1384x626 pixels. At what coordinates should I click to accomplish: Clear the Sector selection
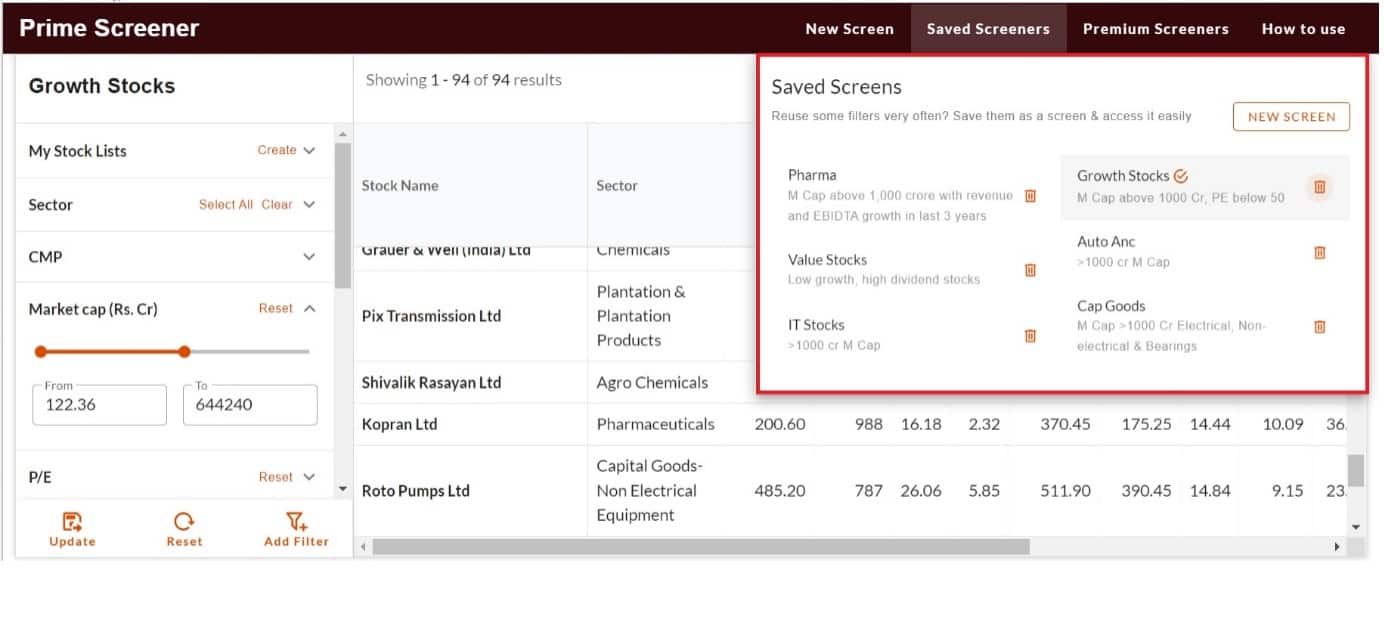pyautogui.click(x=277, y=204)
